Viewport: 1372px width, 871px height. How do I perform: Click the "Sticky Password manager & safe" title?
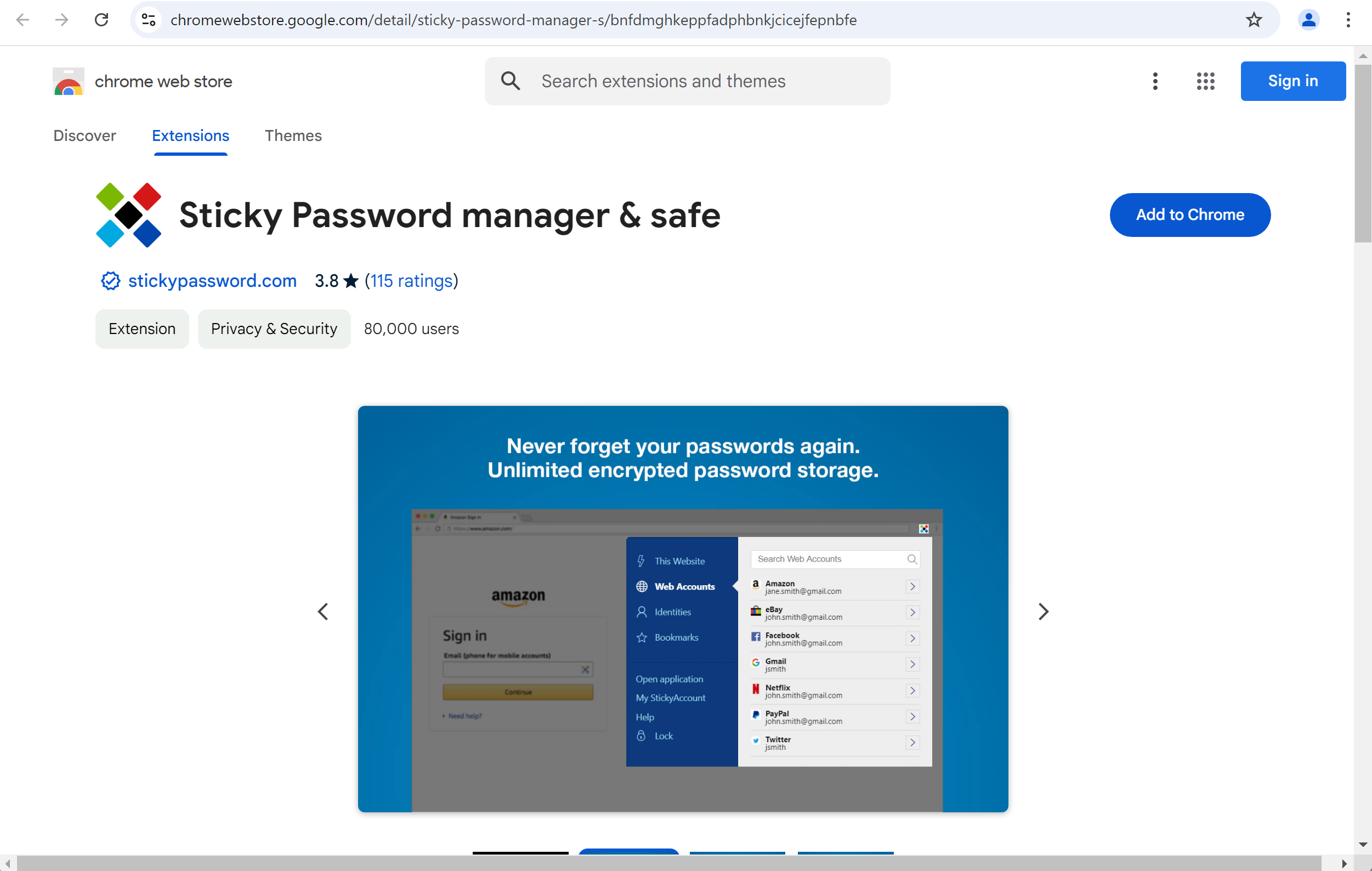tap(450, 215)
